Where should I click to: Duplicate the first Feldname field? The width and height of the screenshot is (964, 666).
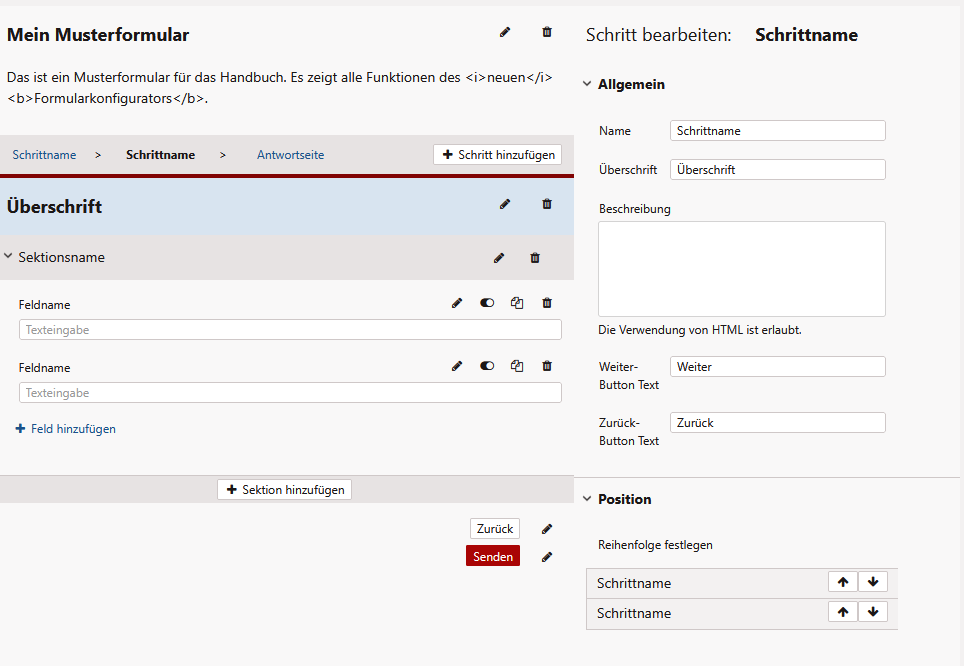(517, 303)
